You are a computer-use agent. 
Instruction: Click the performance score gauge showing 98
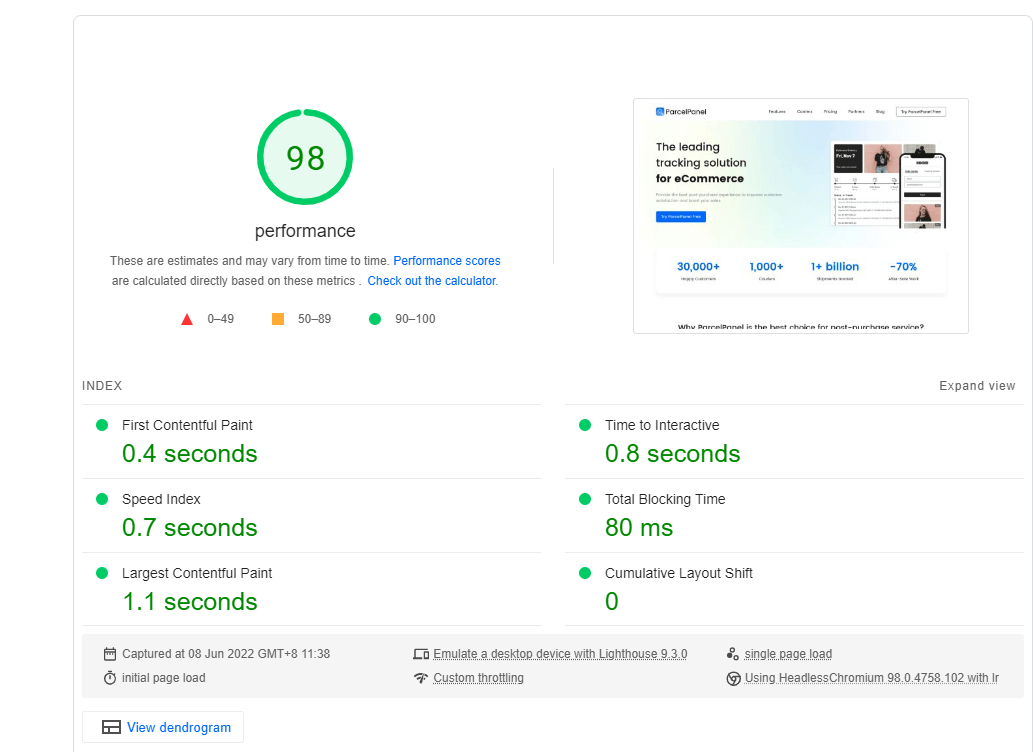305,158
